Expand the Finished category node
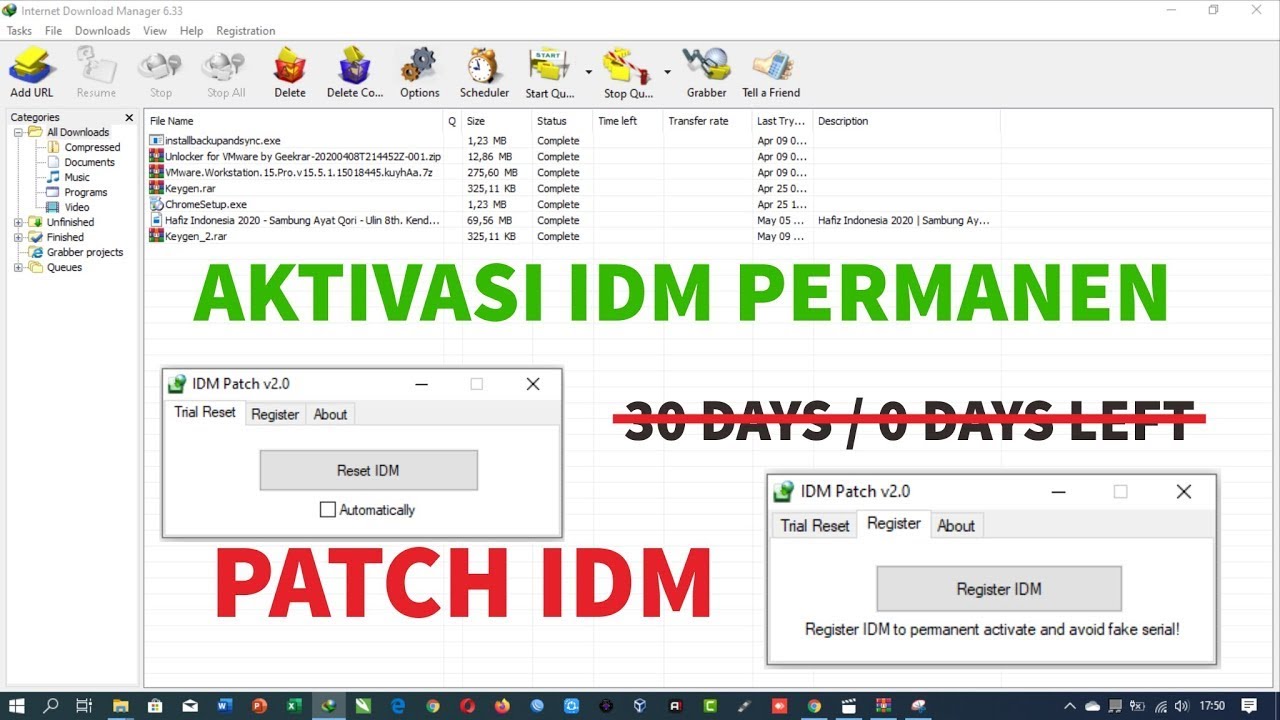Screen dimensions: 1280x720 (18, 237)
